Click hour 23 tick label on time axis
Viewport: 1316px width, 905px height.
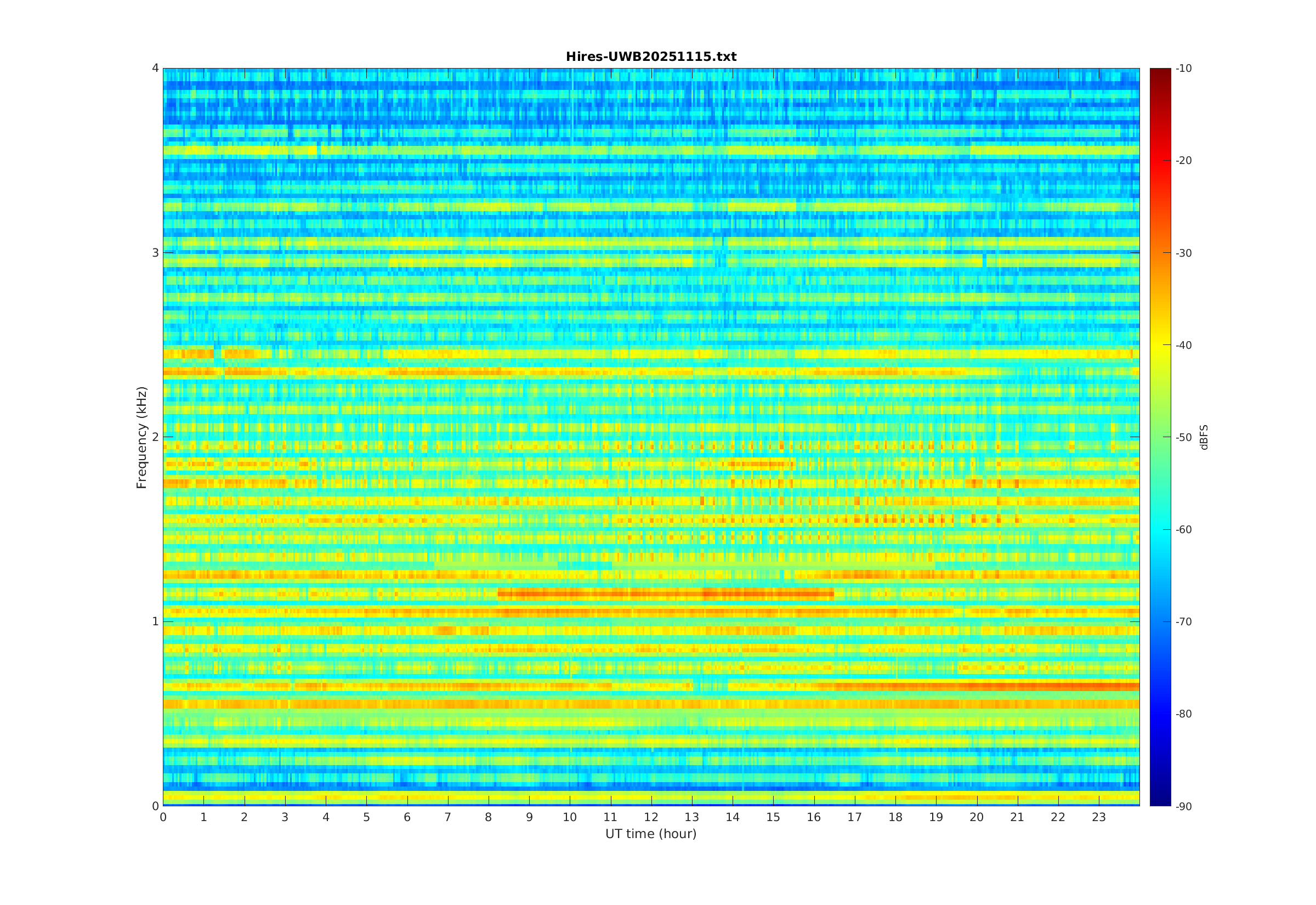1099,817
